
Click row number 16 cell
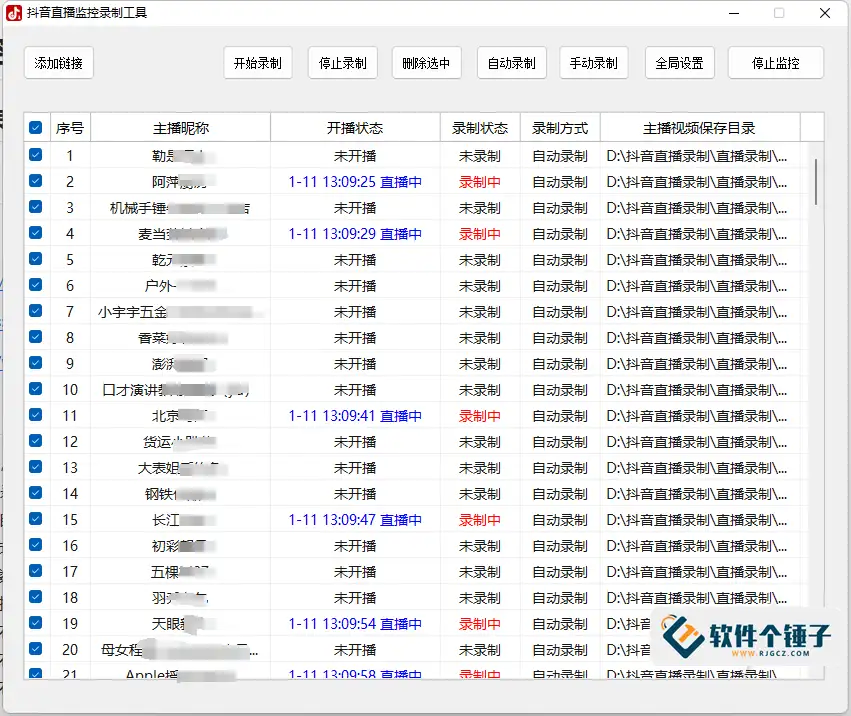tap(70, 546)
